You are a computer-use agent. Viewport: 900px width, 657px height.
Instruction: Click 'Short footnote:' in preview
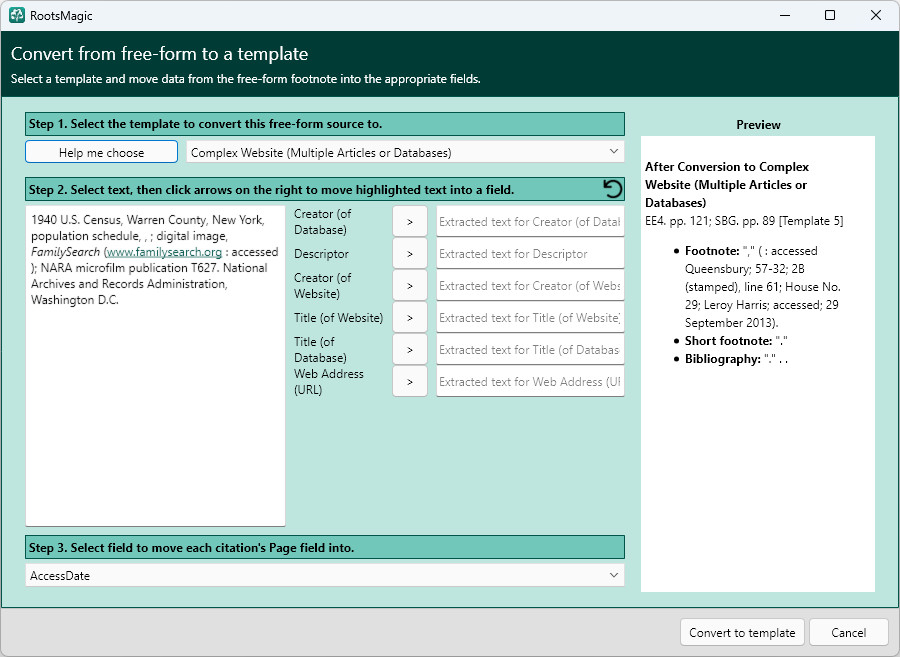(728, 341)
